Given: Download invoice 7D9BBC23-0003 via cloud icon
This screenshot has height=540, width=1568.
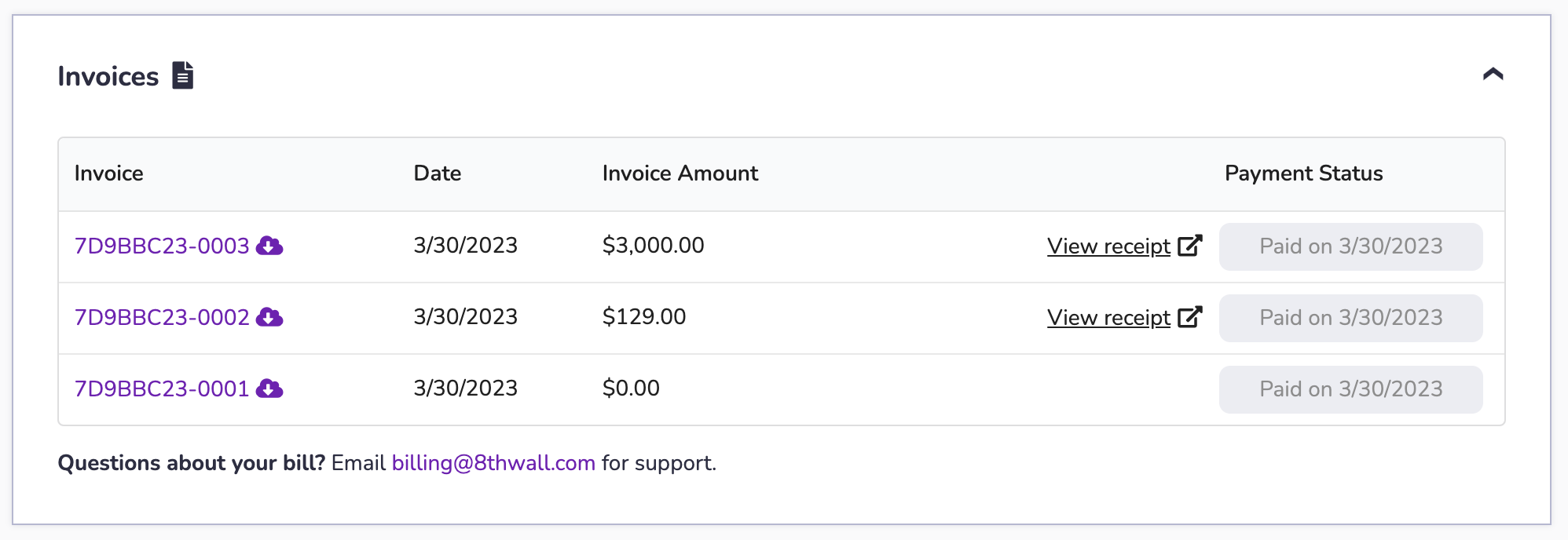Looking at the screenshot, I should tap(269, 246).
